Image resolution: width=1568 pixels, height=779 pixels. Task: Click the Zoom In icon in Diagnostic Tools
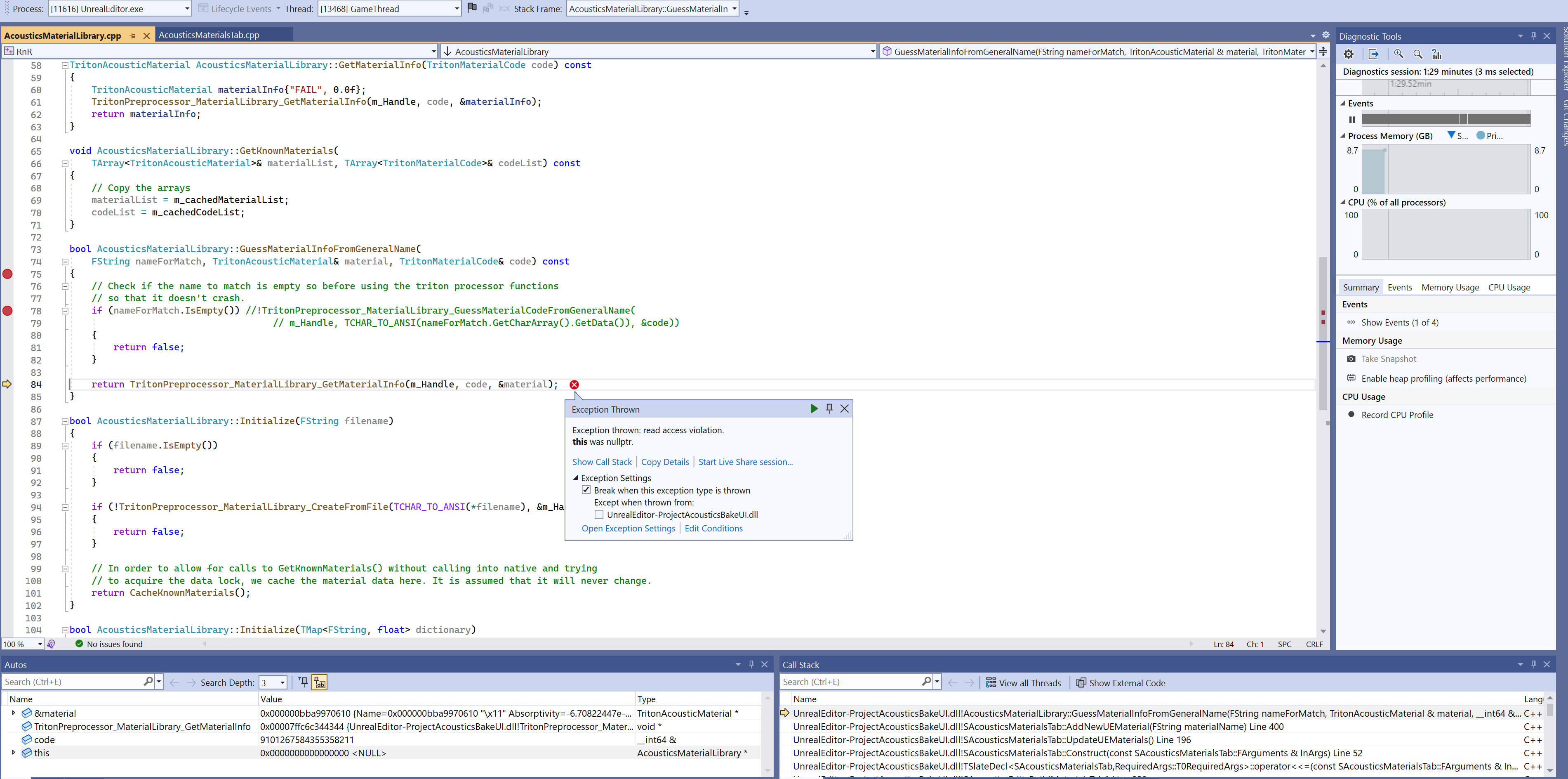(x=1398, y=54)
